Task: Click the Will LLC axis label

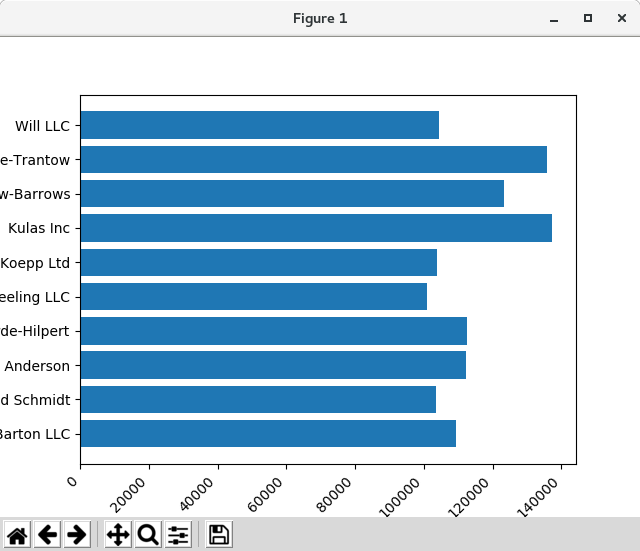Action: (x=43, y=126)
